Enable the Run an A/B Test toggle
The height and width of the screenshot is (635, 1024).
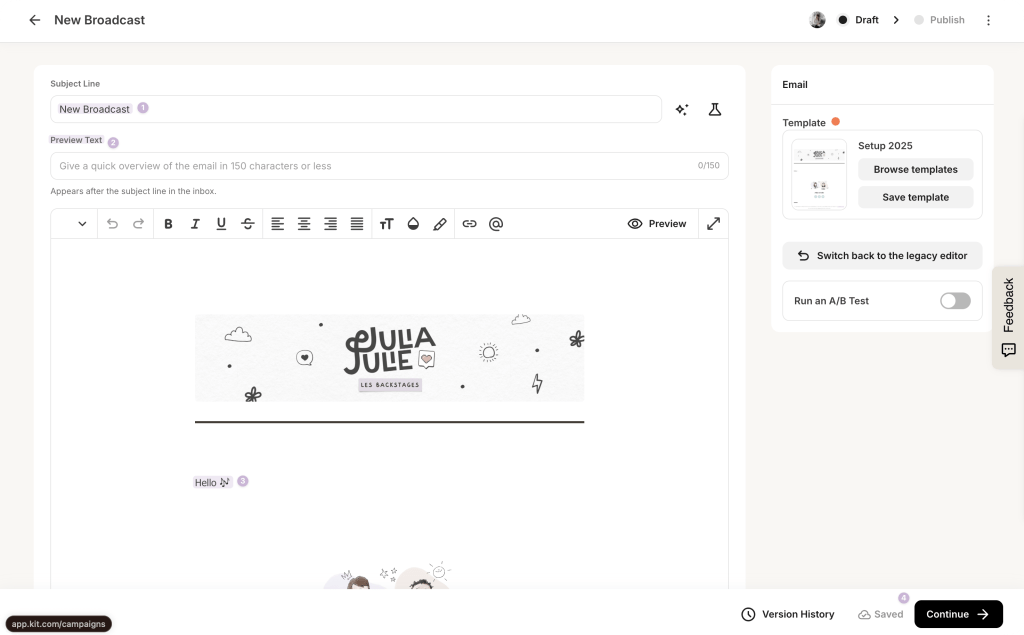click(955, 300)
